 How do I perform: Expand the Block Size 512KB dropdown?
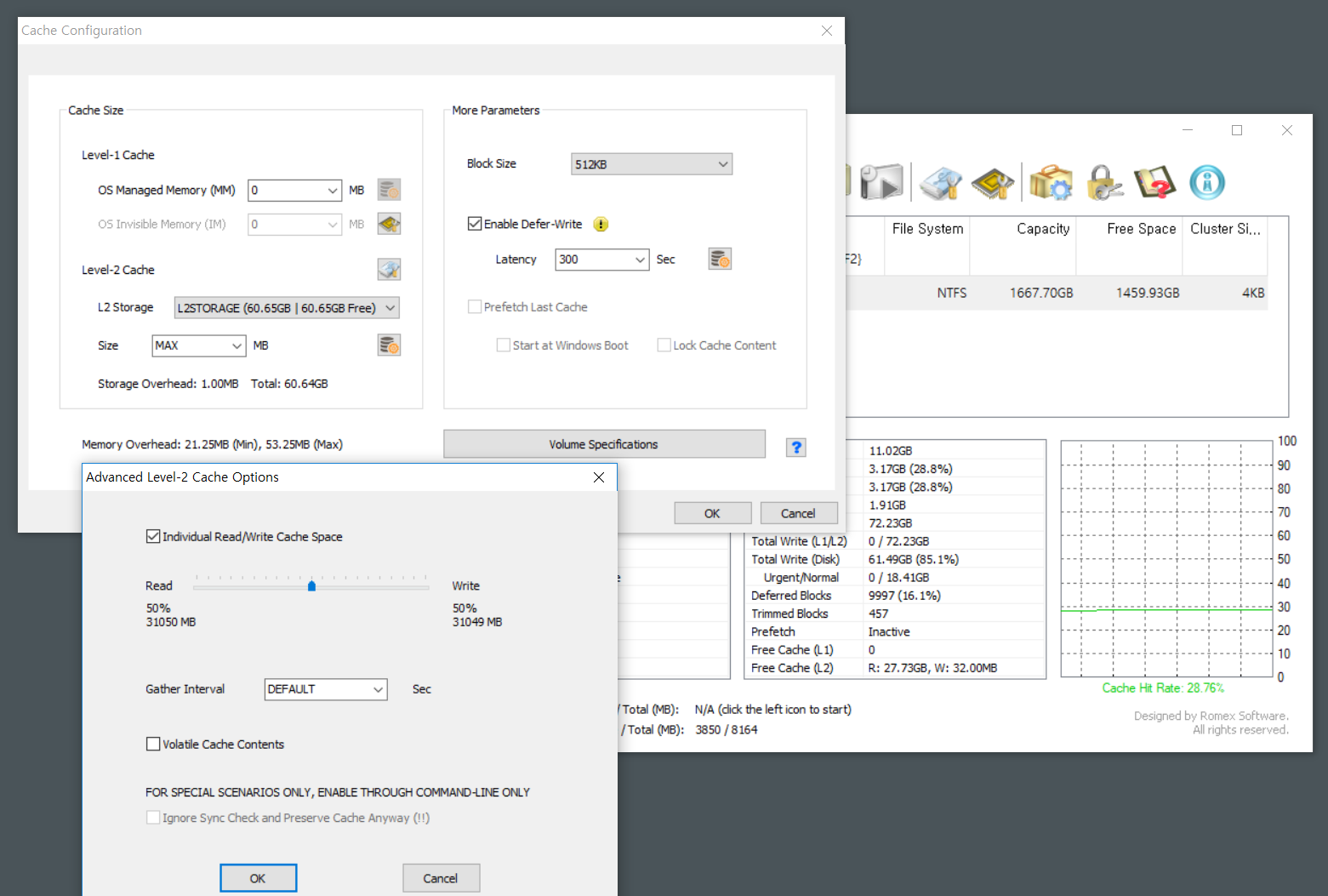coord(651,164)
